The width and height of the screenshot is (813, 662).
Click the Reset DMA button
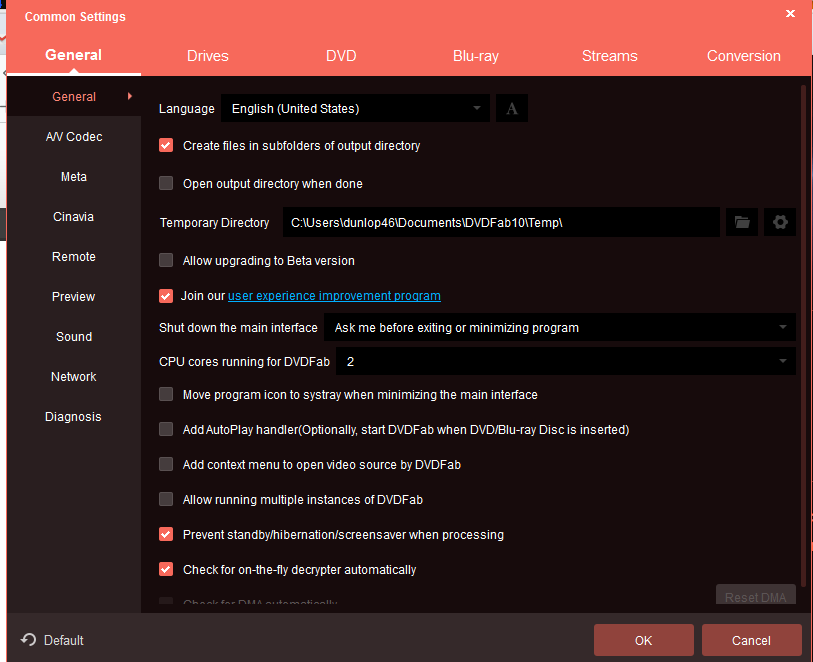755,595
